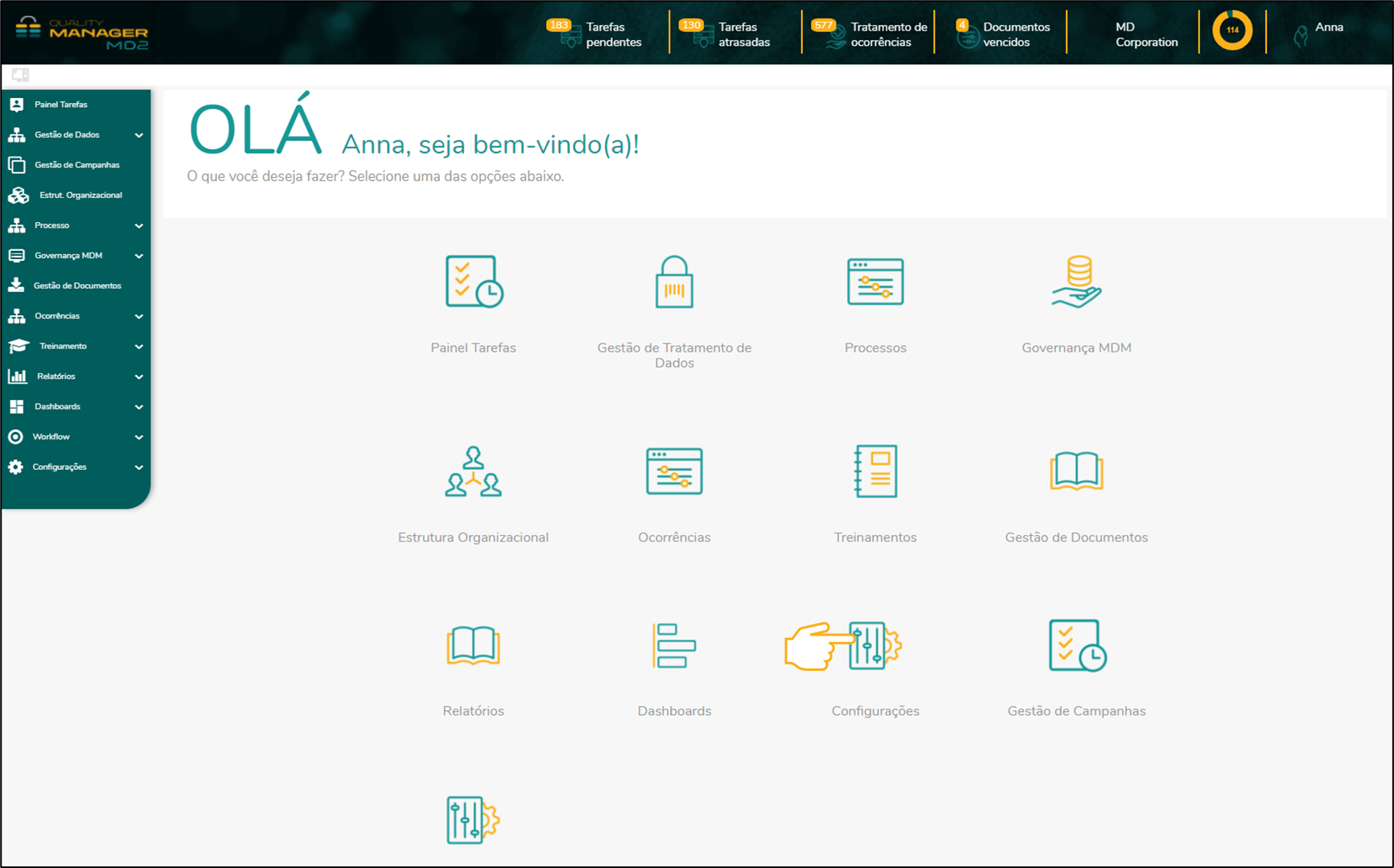Select the Governança MDM coins icon
Viewport: 1394px width, 868px height.
1076,282
